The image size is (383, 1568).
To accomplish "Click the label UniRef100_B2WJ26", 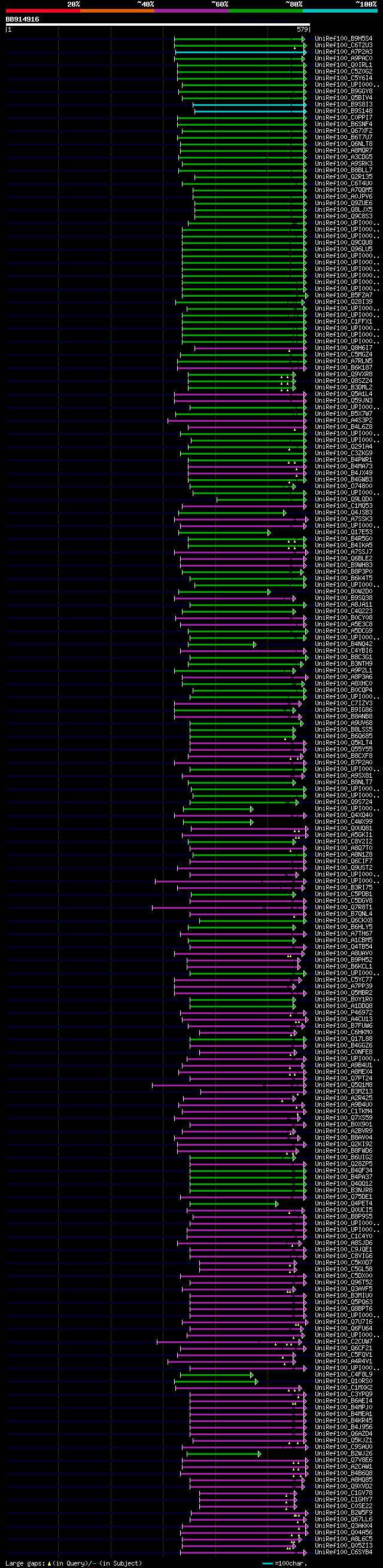I will [344, 1454].
